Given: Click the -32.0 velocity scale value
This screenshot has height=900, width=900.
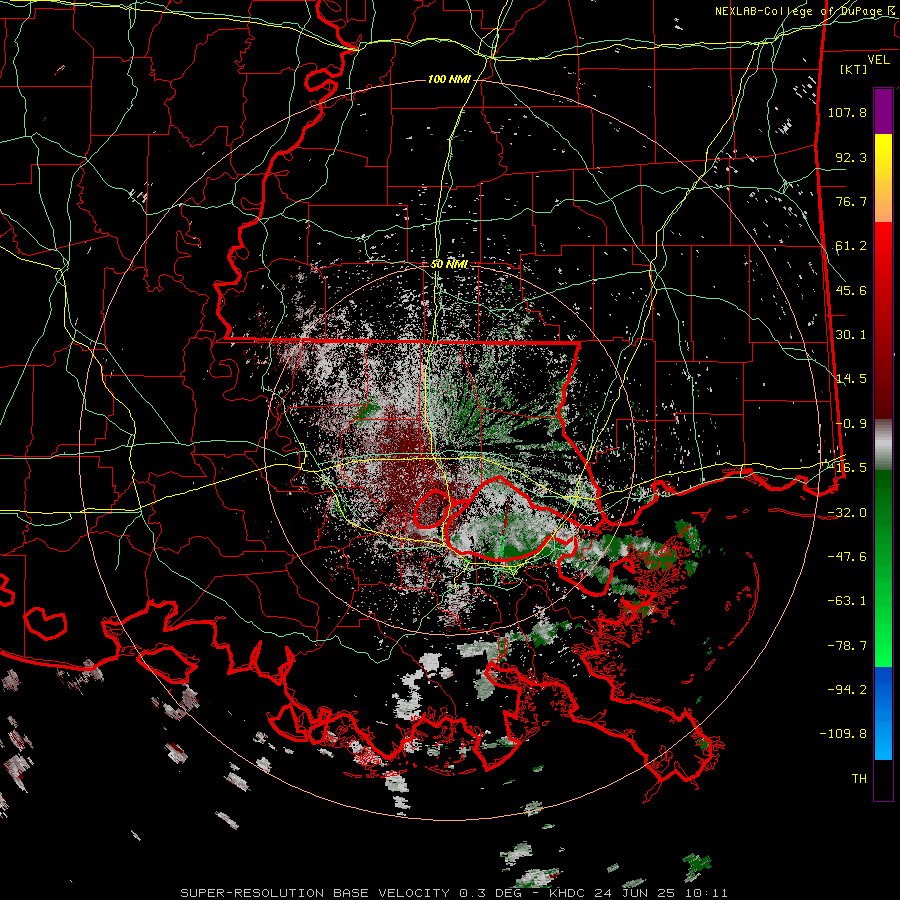Looking at the screenshot, I should [x=847, y=512].
